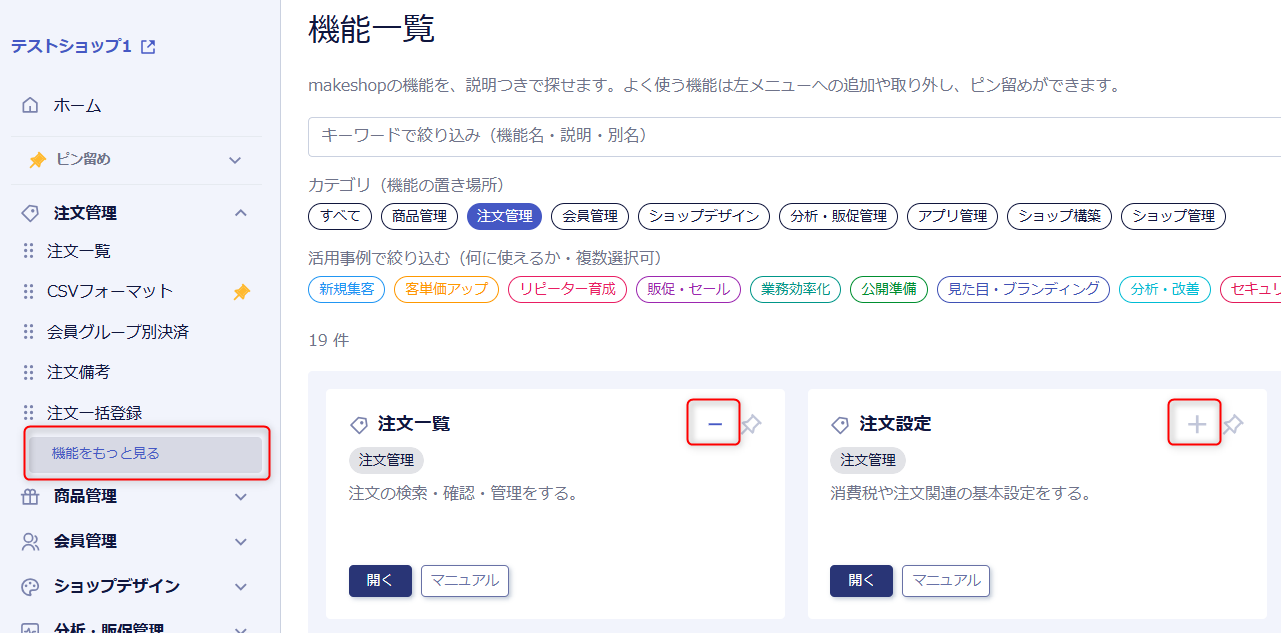Click the tag icon on the 注文一覧 card
The image size is (1281, 633).
click(x=359, y=425)
